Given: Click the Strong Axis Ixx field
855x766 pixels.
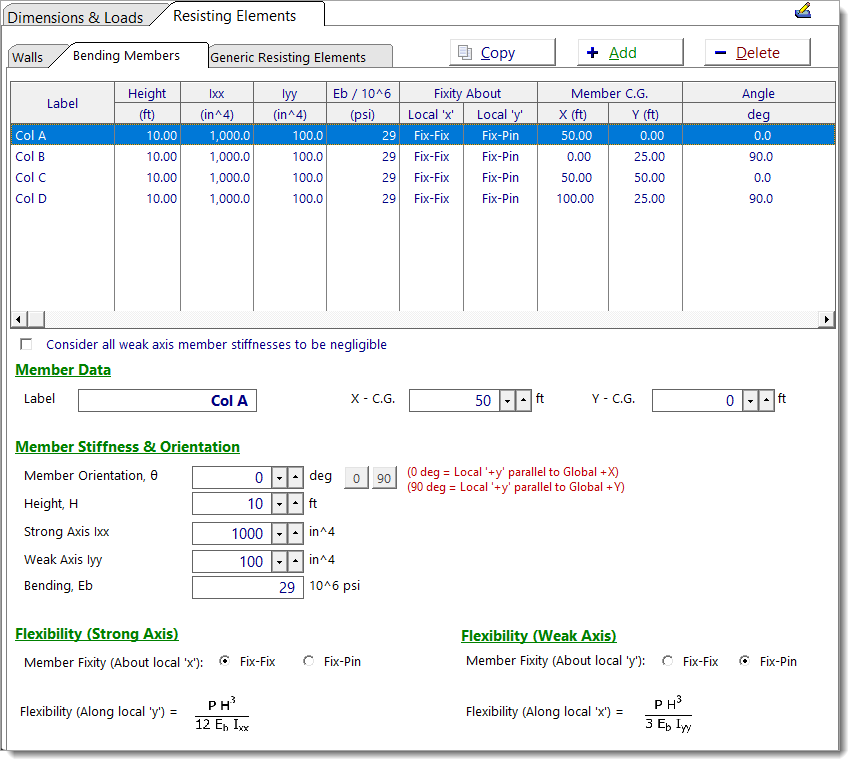Looking at the screenshot, I should click(232, 534).
